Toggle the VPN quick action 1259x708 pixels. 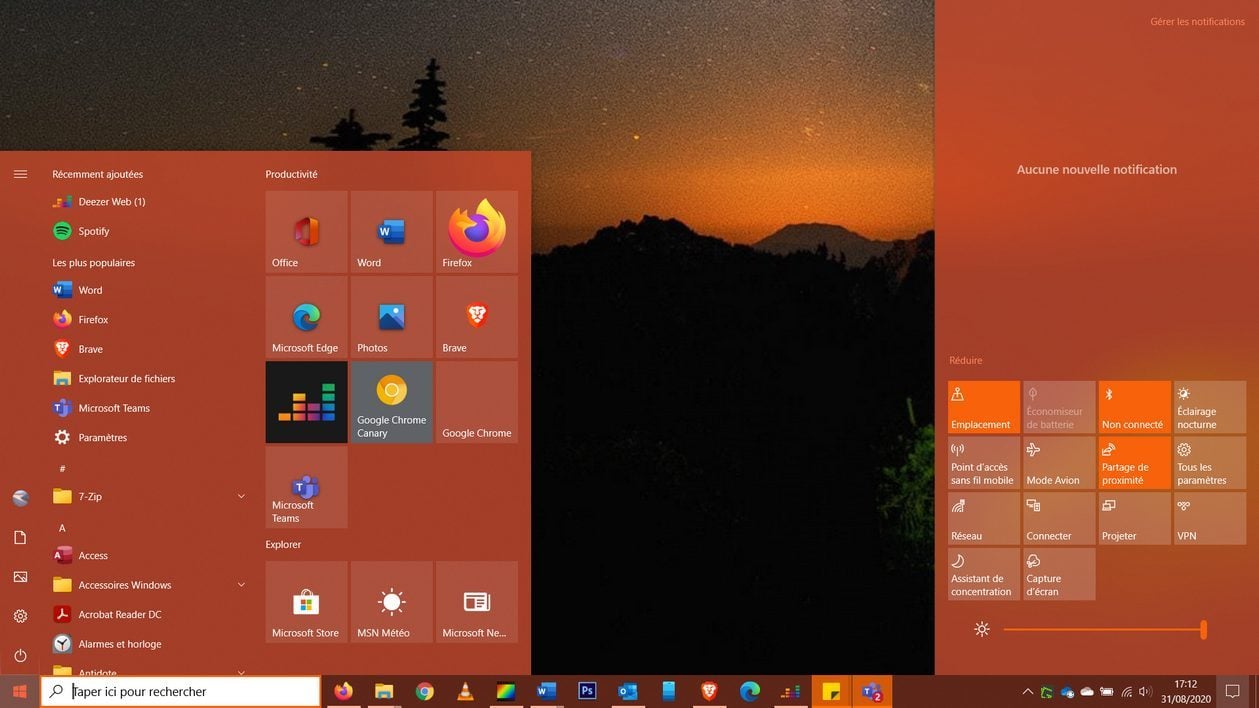(1210, 518)
